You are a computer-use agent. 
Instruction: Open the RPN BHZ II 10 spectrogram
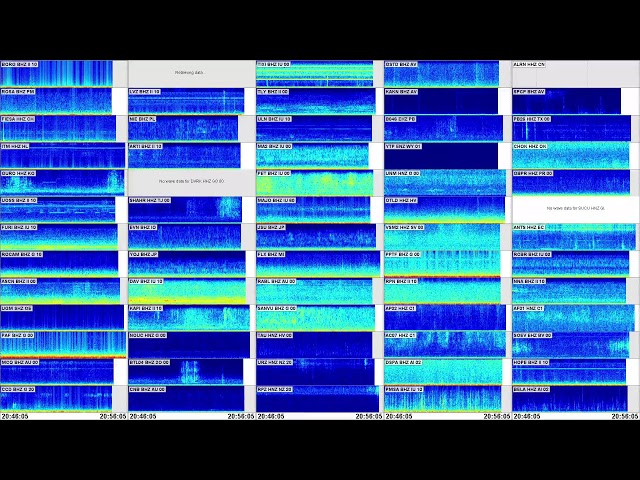442,291
